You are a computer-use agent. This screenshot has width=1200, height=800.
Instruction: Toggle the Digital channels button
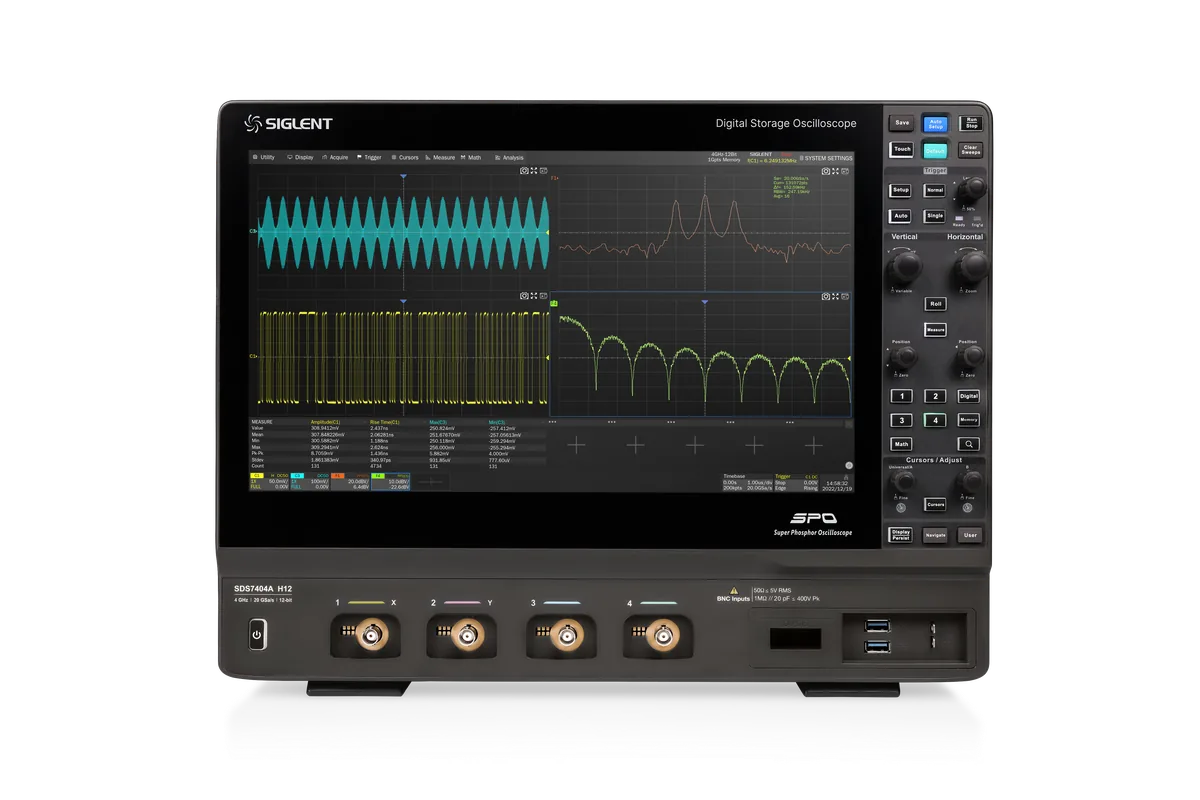969,396
